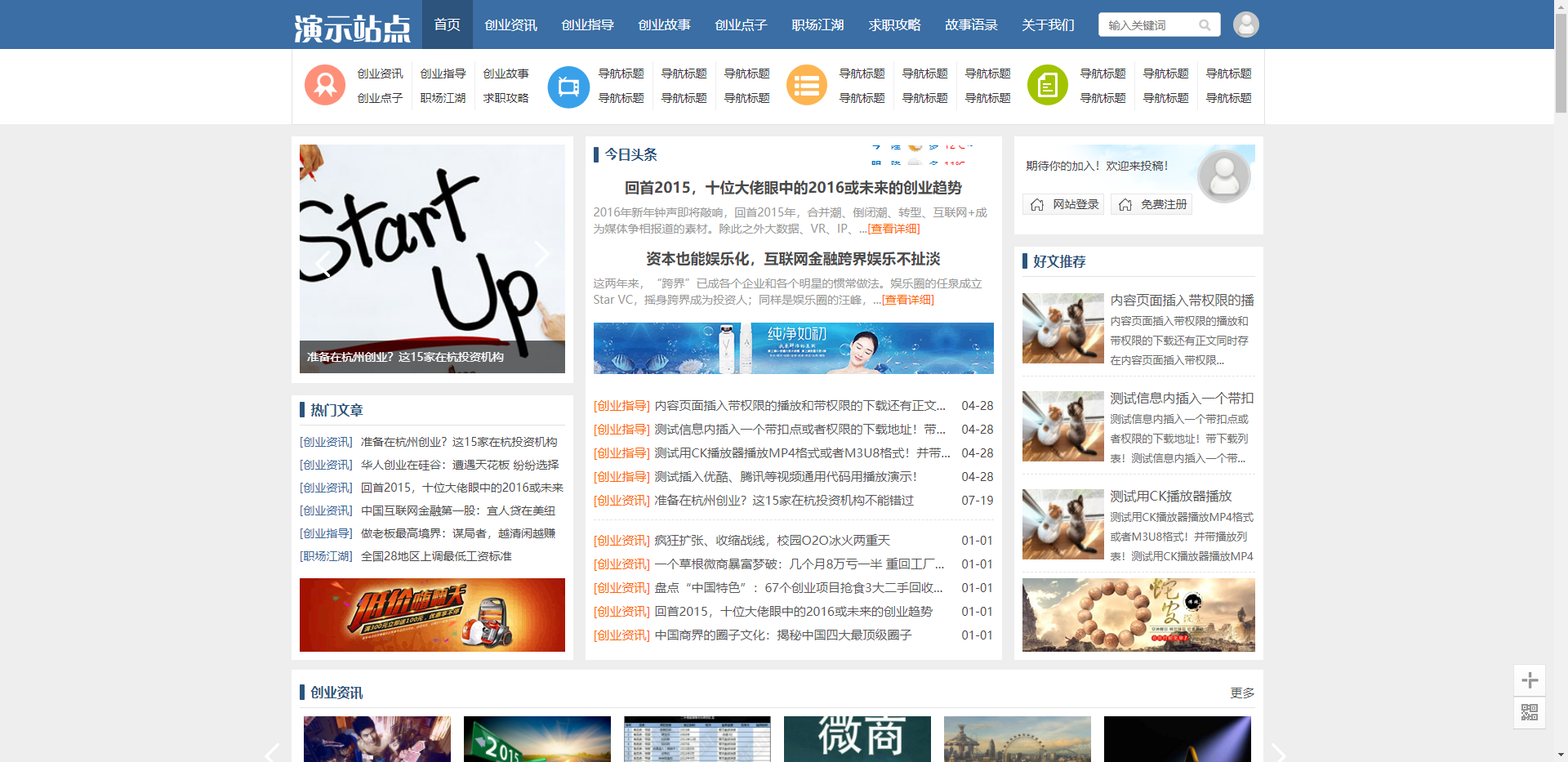
Task: Click the vacuum cleaner orange ad banner
Action: point(432,615)
